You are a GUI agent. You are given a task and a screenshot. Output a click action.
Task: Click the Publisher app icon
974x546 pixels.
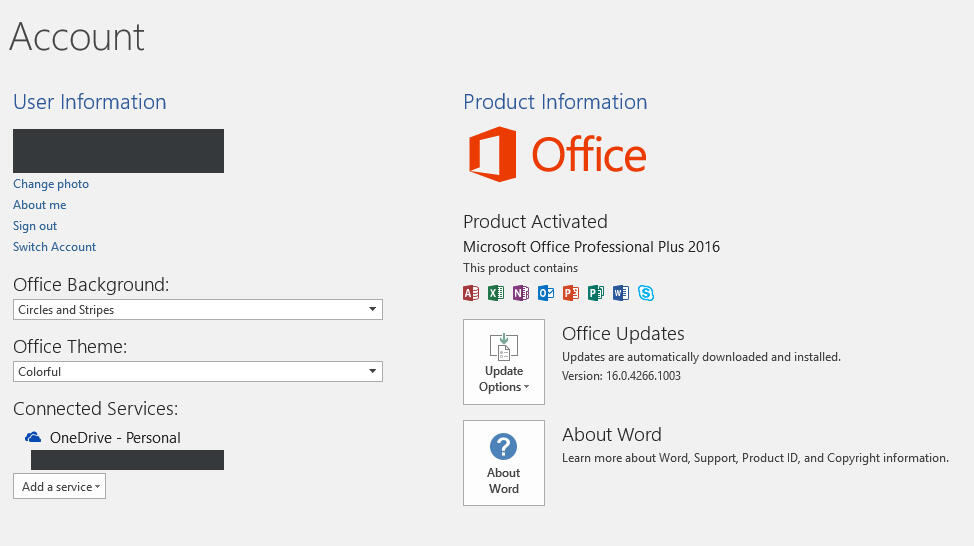pyautogui.click(x=596, y=293)
